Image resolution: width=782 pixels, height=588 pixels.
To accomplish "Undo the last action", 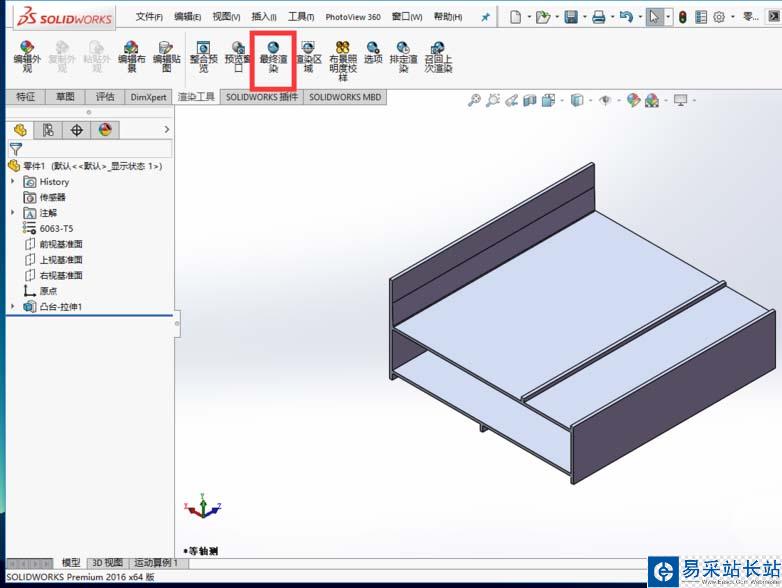I will (626, 17).
